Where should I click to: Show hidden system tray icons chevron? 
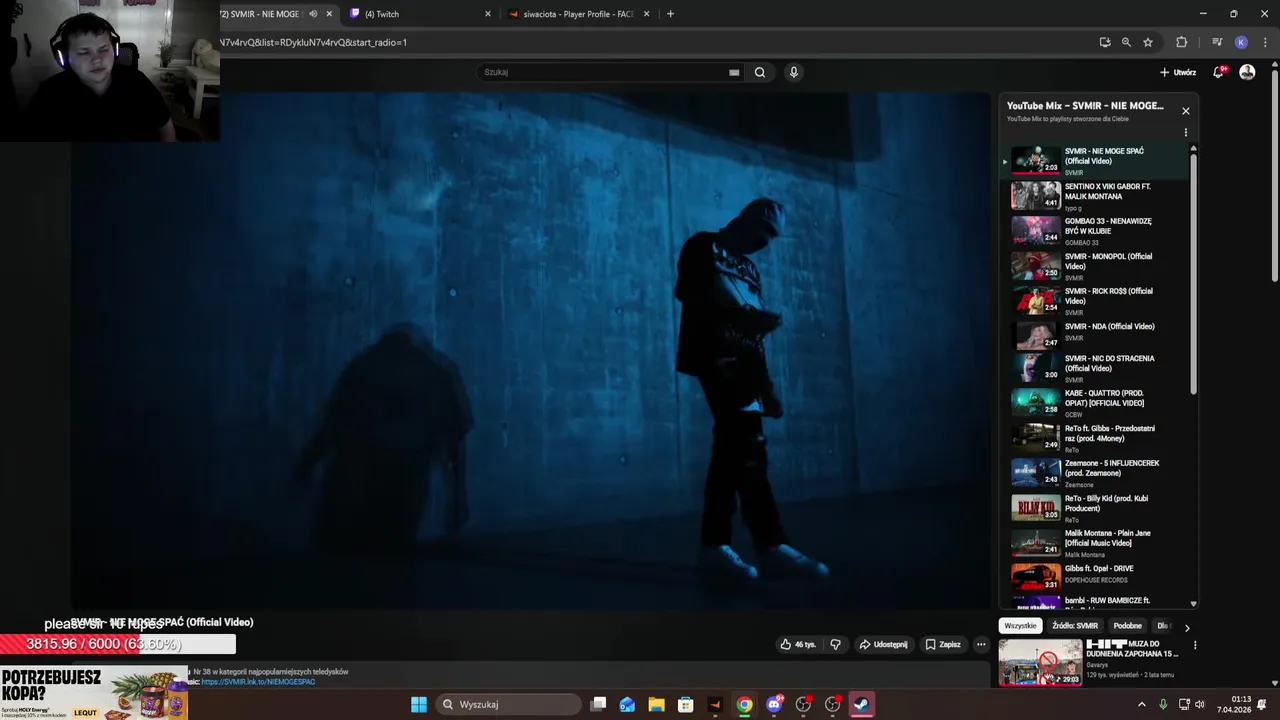tap(1142, 704)
